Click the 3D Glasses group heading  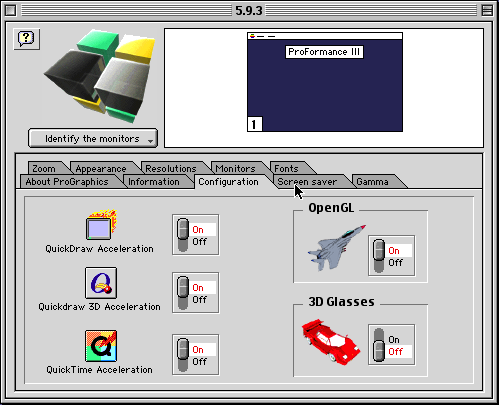(x=341, y=302)
